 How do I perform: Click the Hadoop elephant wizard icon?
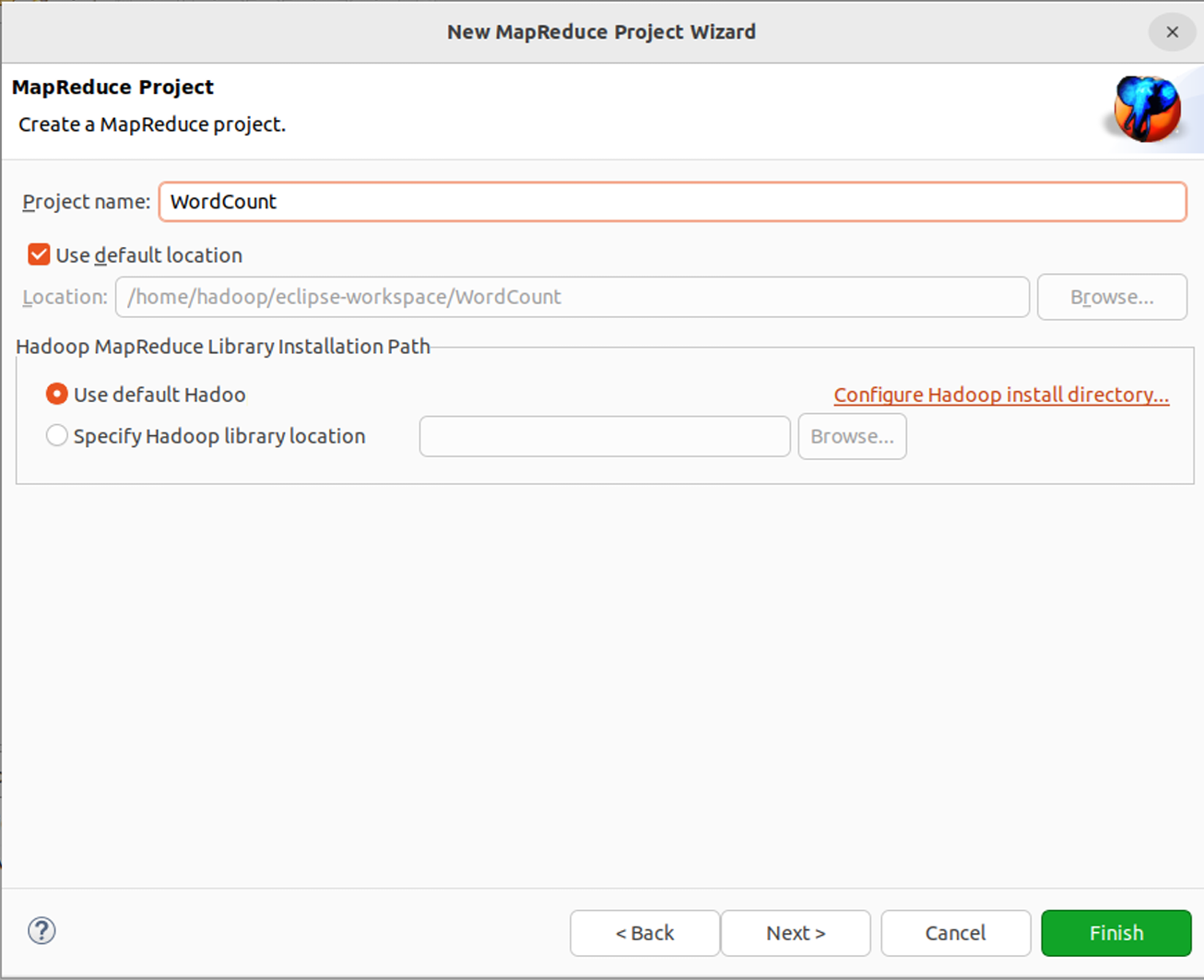click(x=1146, y=109)
